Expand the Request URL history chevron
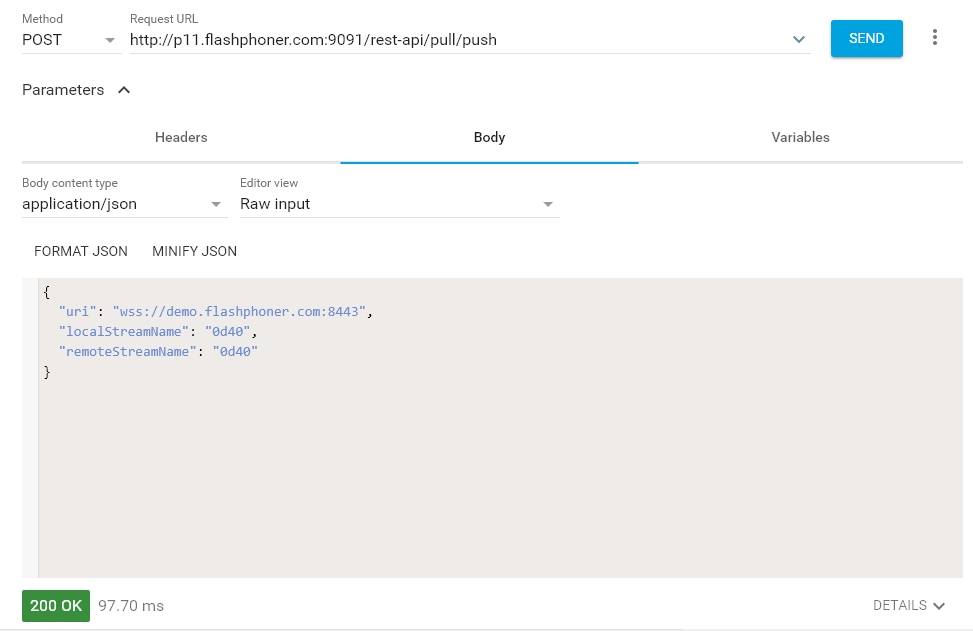 [799, 40]
